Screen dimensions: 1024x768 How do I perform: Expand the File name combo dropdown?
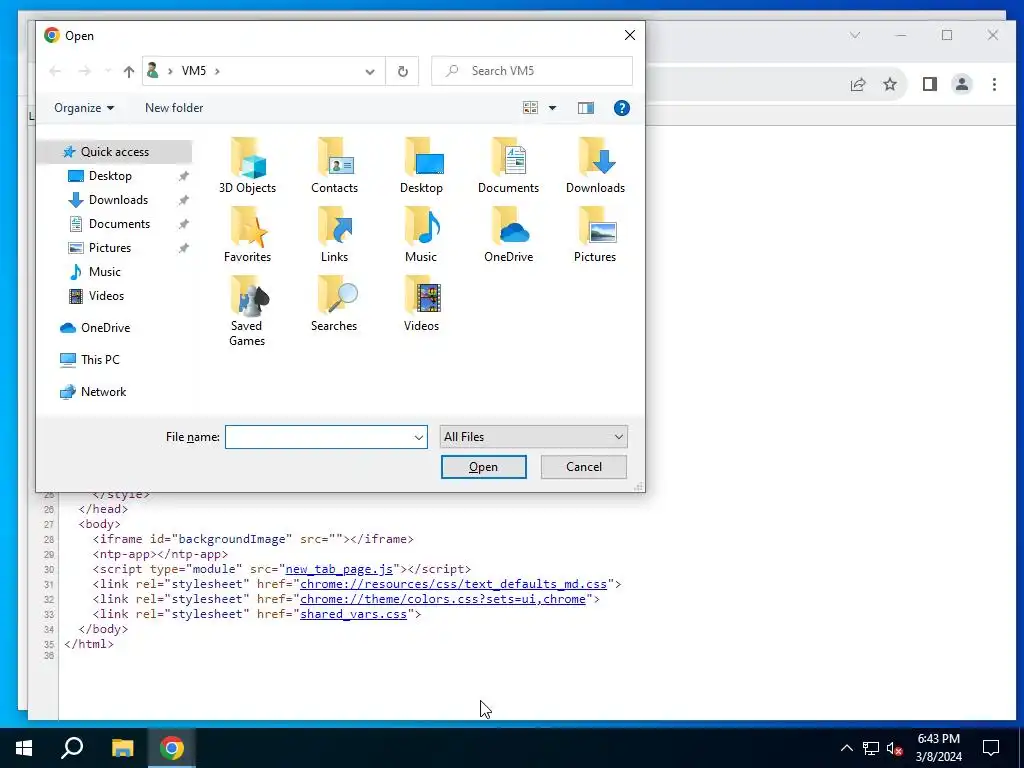(419, 437)
